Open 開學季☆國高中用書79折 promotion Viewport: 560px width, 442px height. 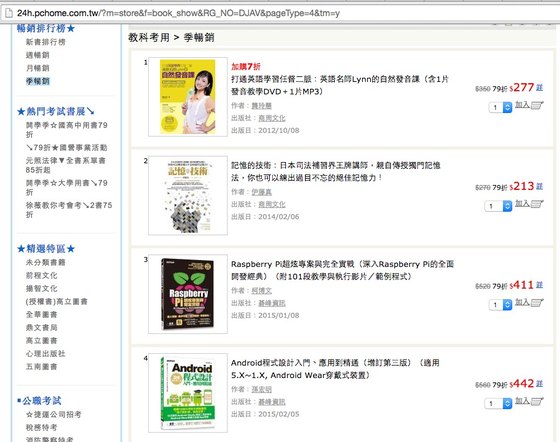66,130
